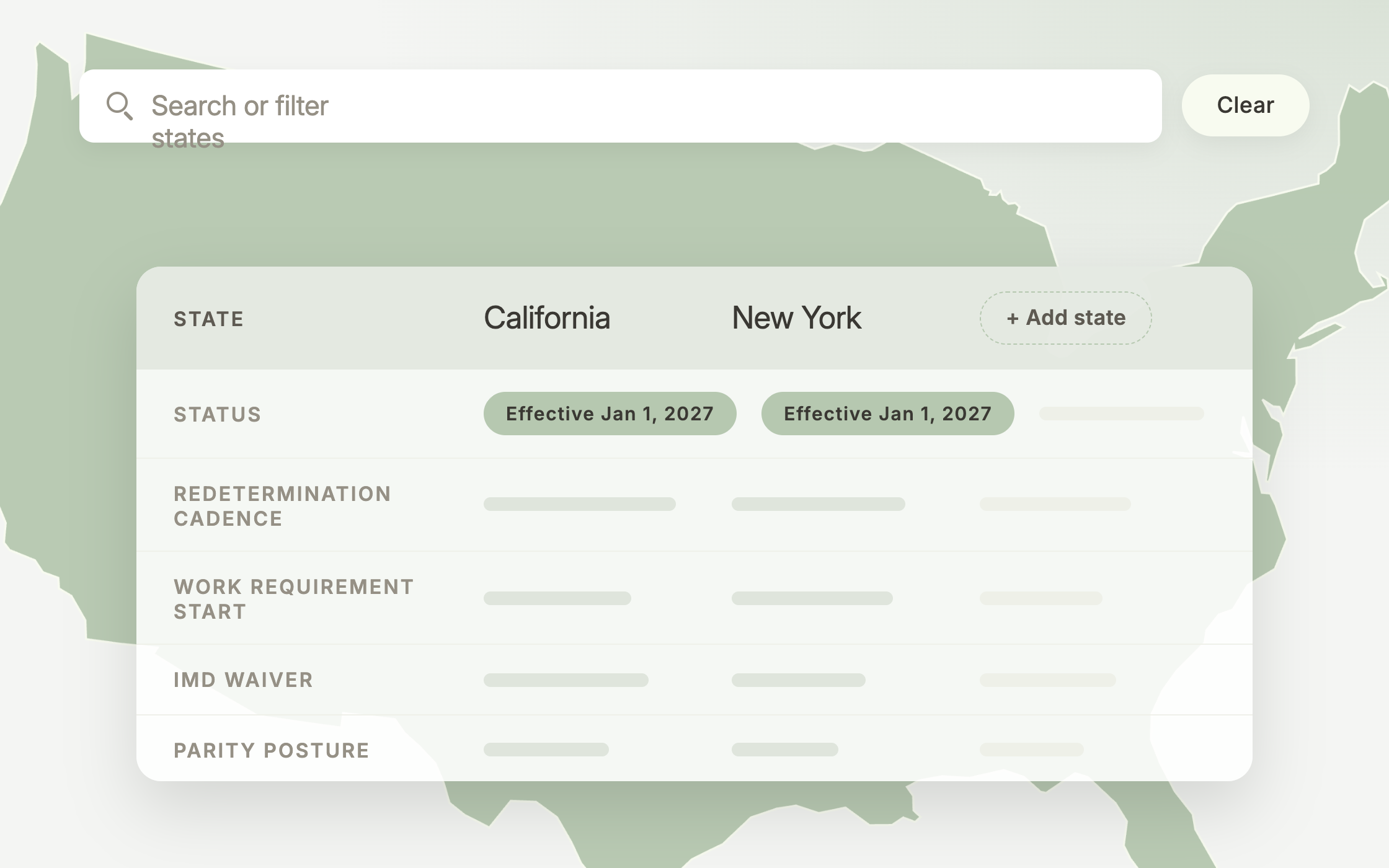Select the California column header
Viewport: 1389px width, 868px height.
pos(547,318)
